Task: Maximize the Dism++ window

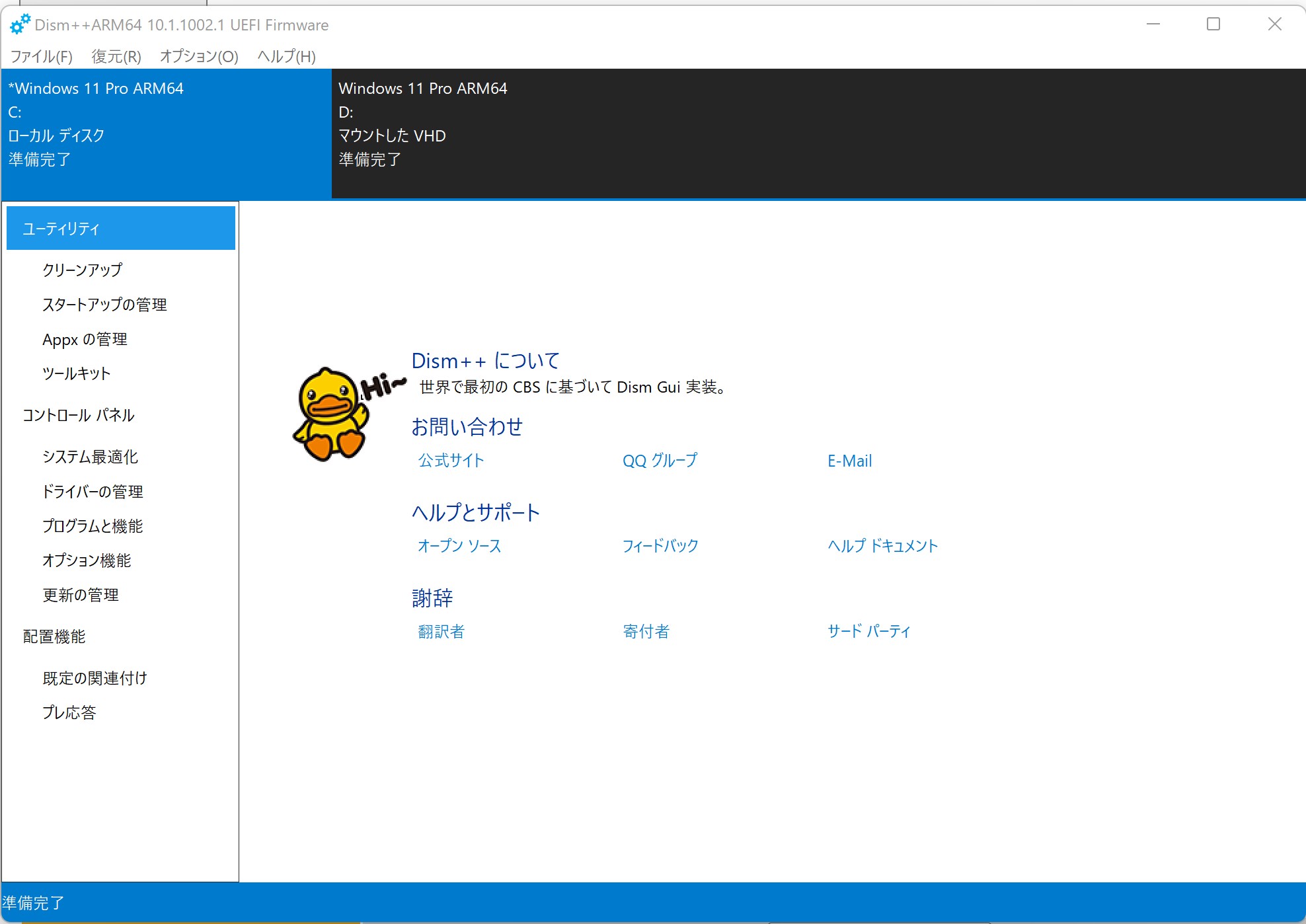Action: coord(1213,24)
